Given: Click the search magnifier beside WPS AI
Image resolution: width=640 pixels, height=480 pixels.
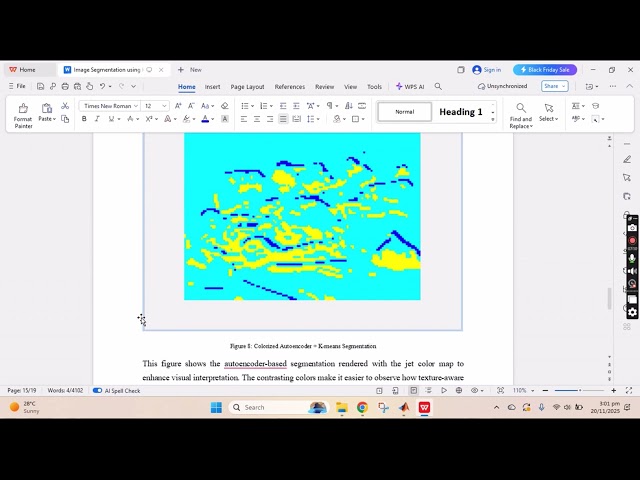Looking at the screenshot, I should [x=438, y=86].
